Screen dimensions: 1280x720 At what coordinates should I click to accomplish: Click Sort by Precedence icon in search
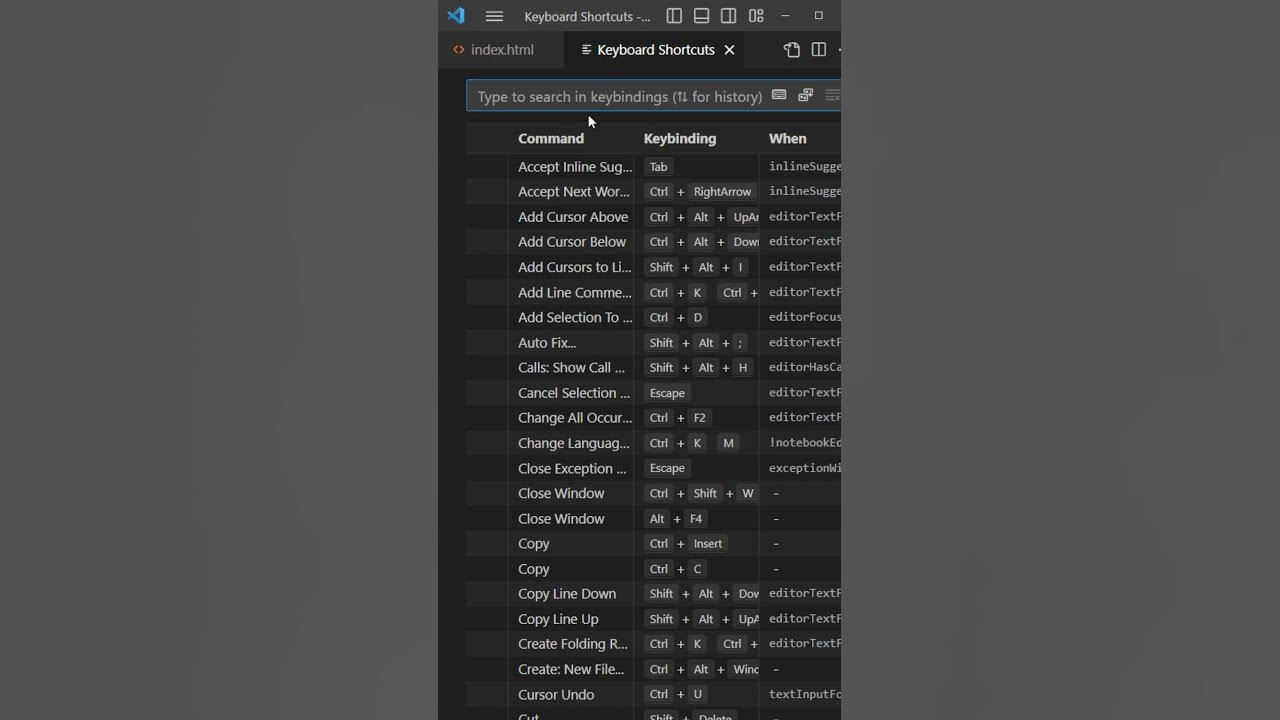coord(805,96)
